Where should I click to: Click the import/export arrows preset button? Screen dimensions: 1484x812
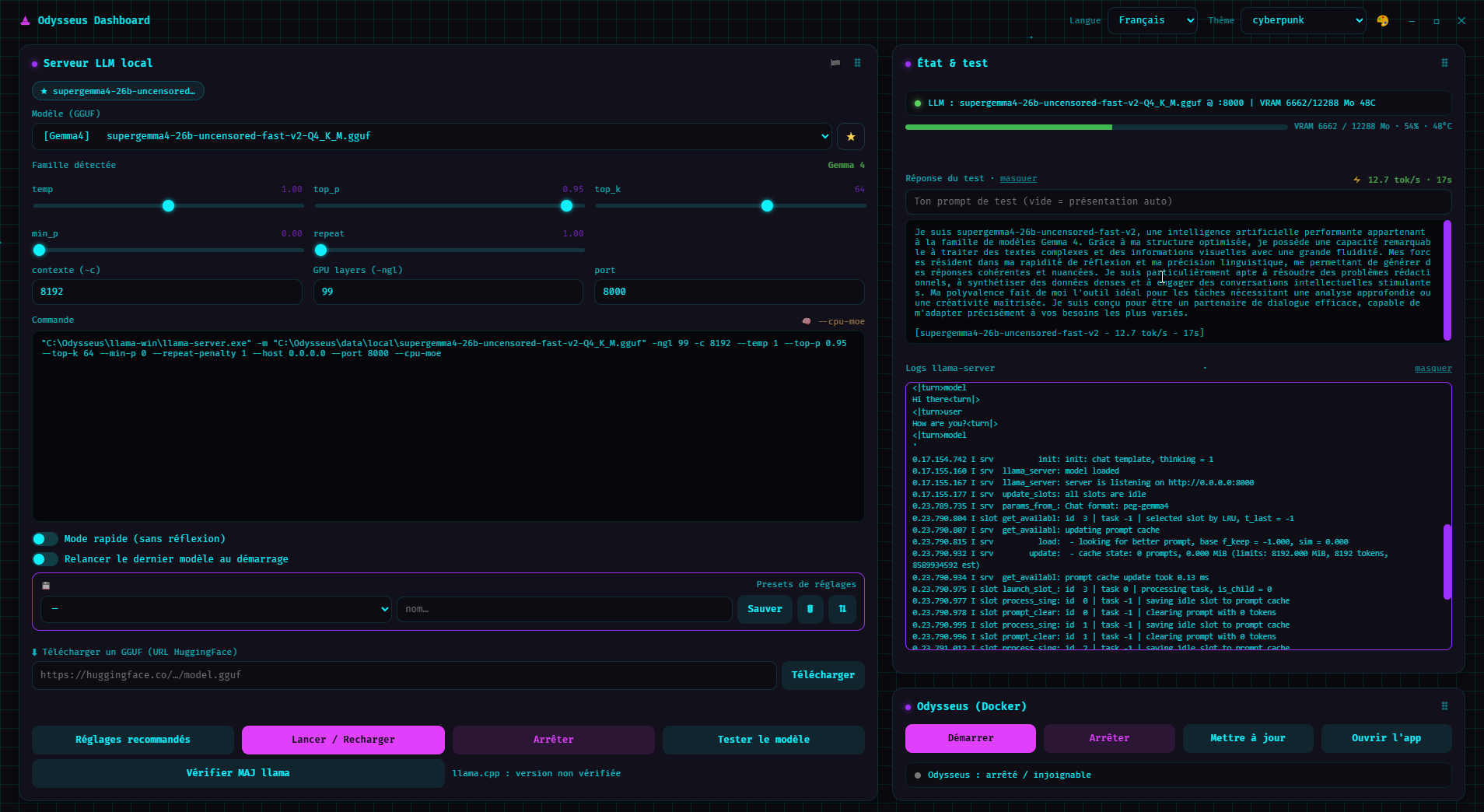842,609
